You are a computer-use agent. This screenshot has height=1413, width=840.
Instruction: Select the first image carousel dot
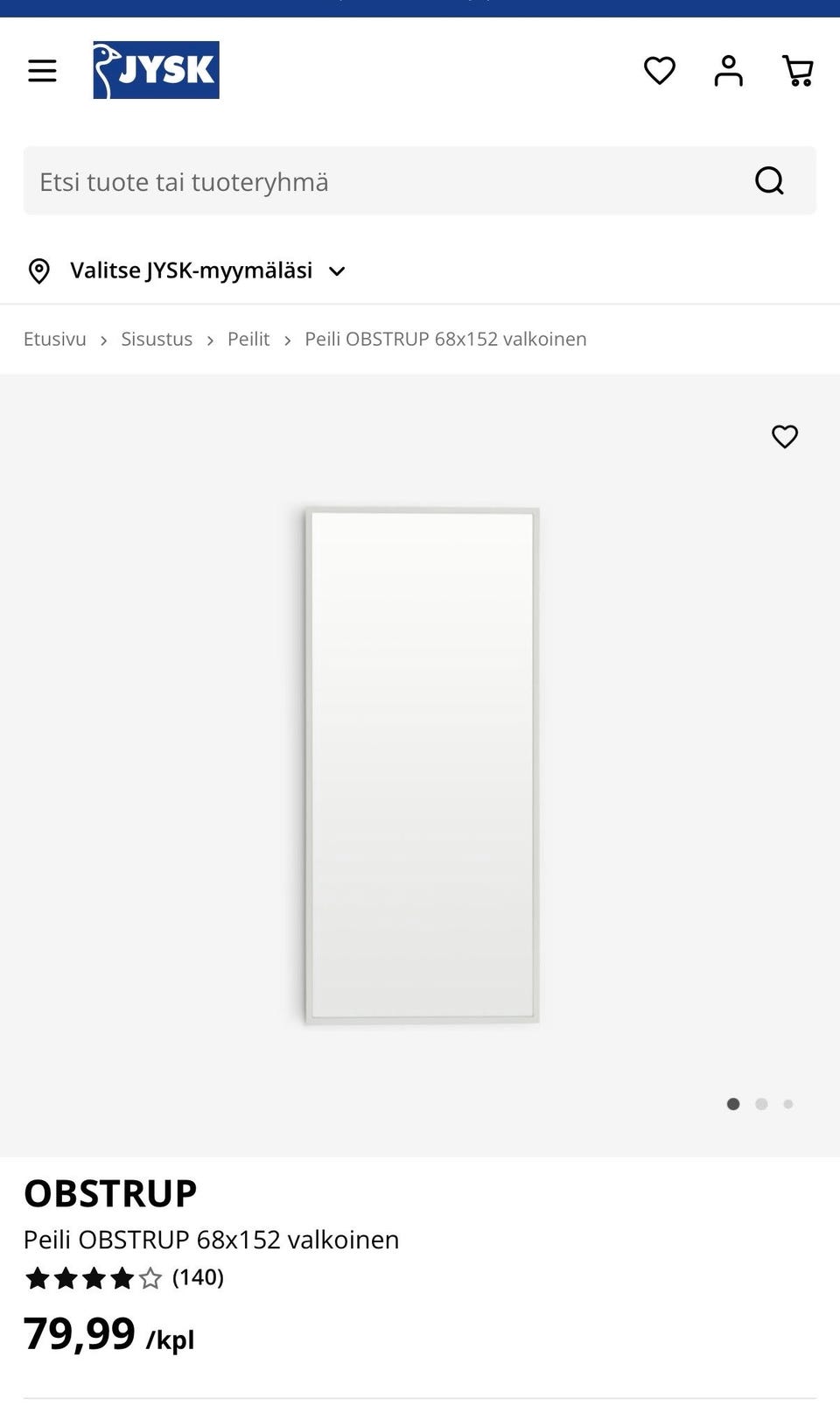pyautogui.click(x=733, y=1104)
